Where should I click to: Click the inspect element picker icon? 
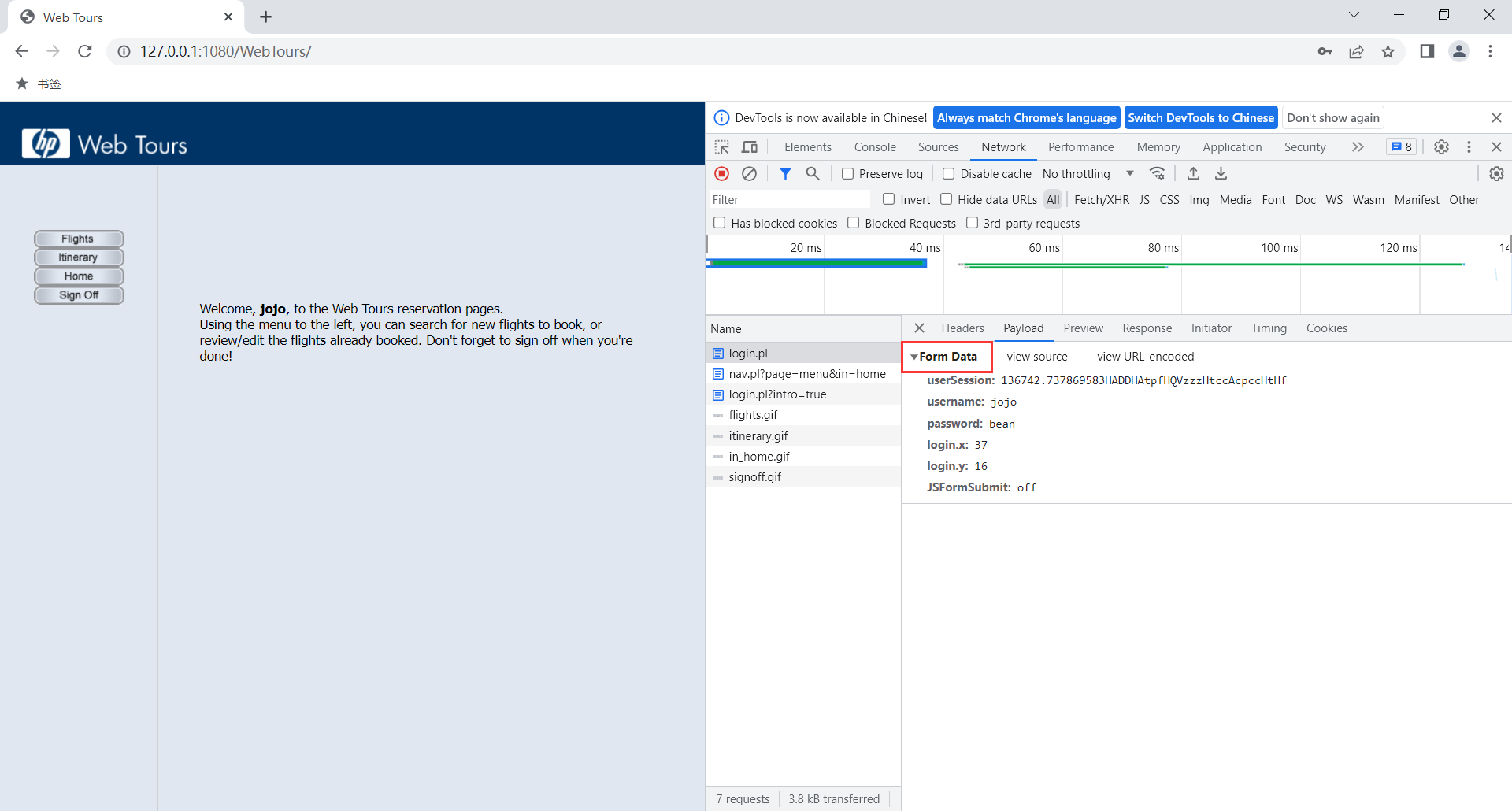tap(721, 147)
